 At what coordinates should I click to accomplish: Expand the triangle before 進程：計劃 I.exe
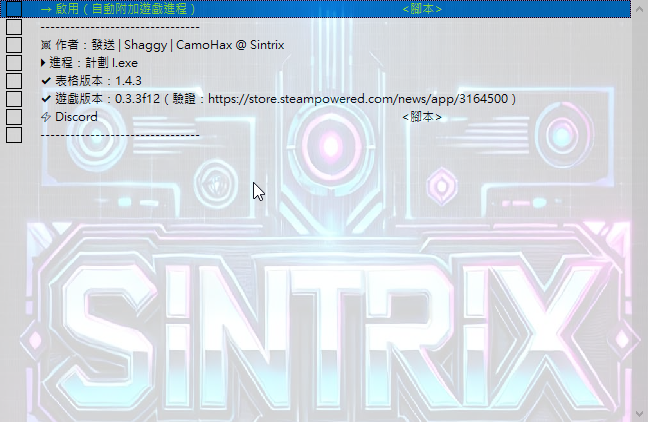[x=43, y=63]
